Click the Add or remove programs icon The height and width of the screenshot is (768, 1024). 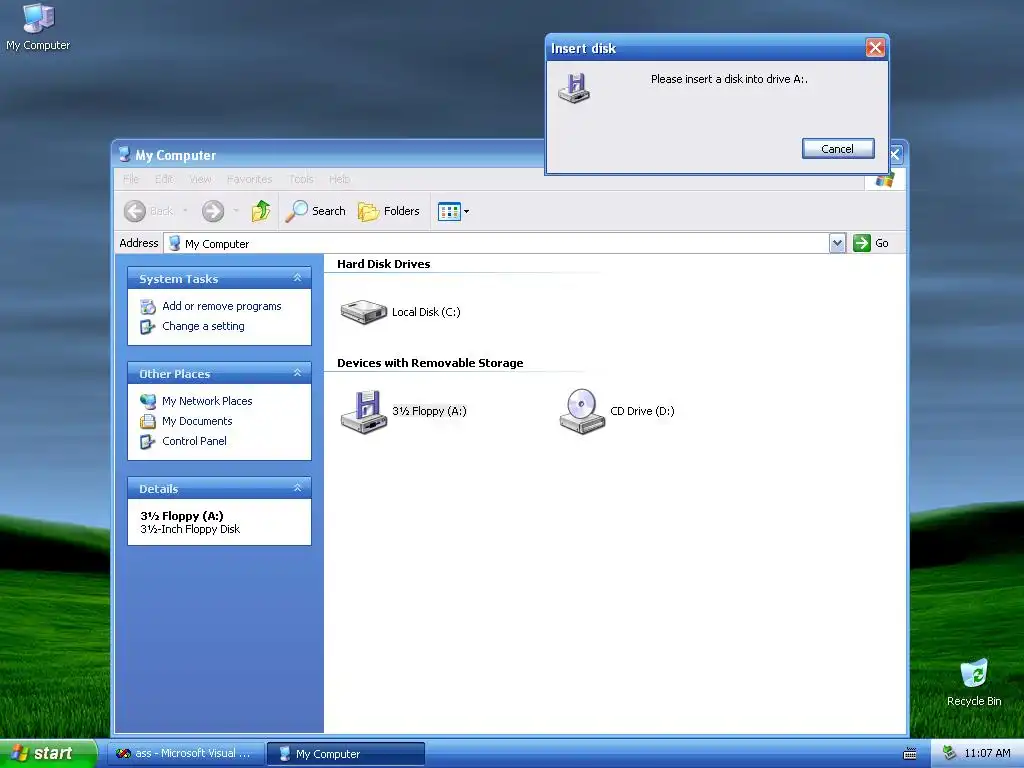(148, 306)
